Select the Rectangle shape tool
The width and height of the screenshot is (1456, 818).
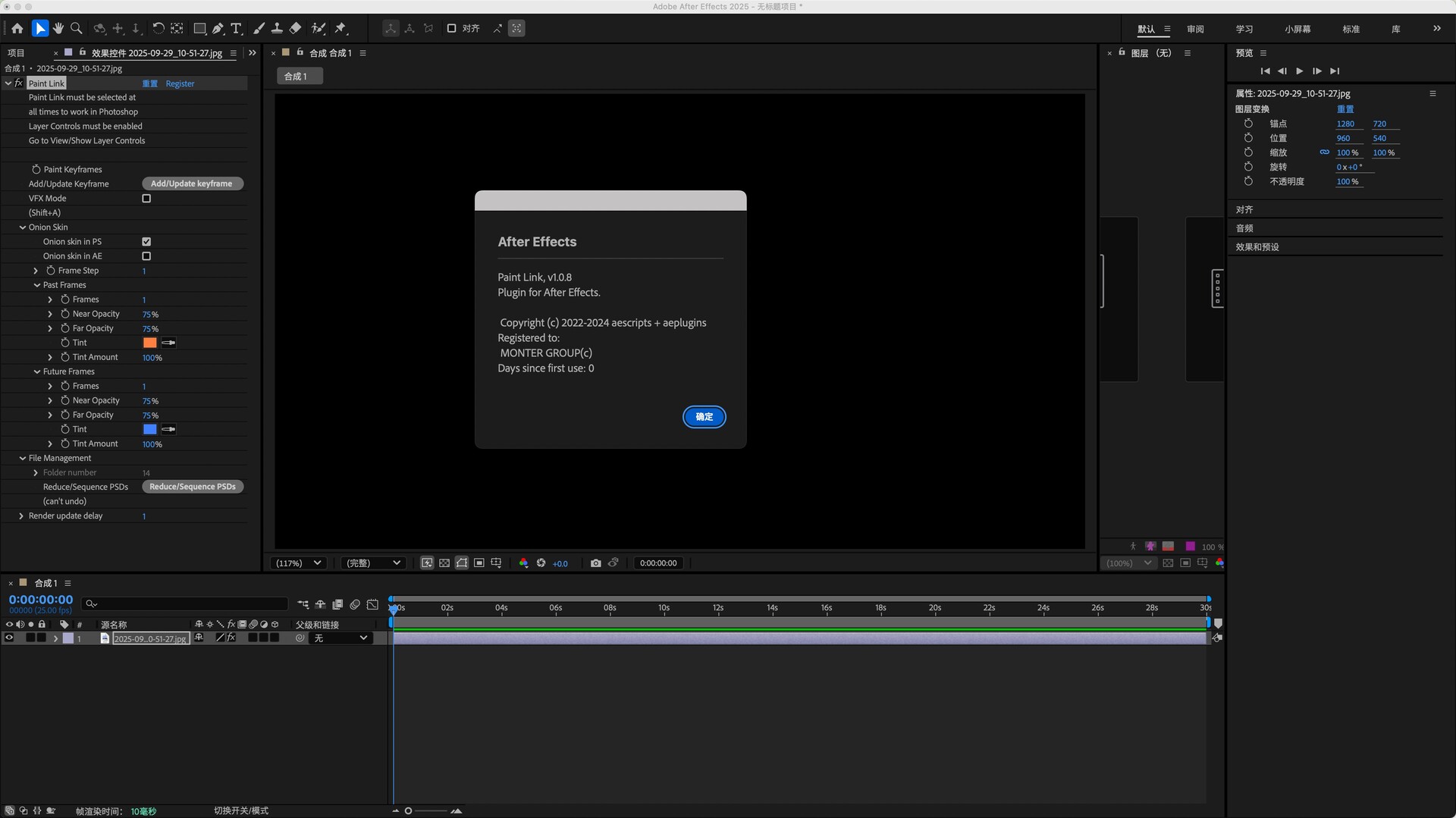pos(199,29)
